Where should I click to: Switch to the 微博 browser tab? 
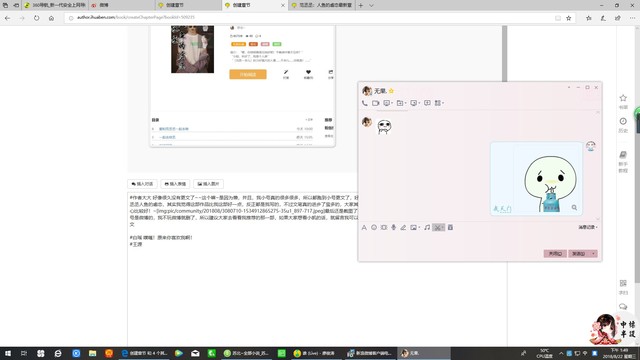click(122, 5)
